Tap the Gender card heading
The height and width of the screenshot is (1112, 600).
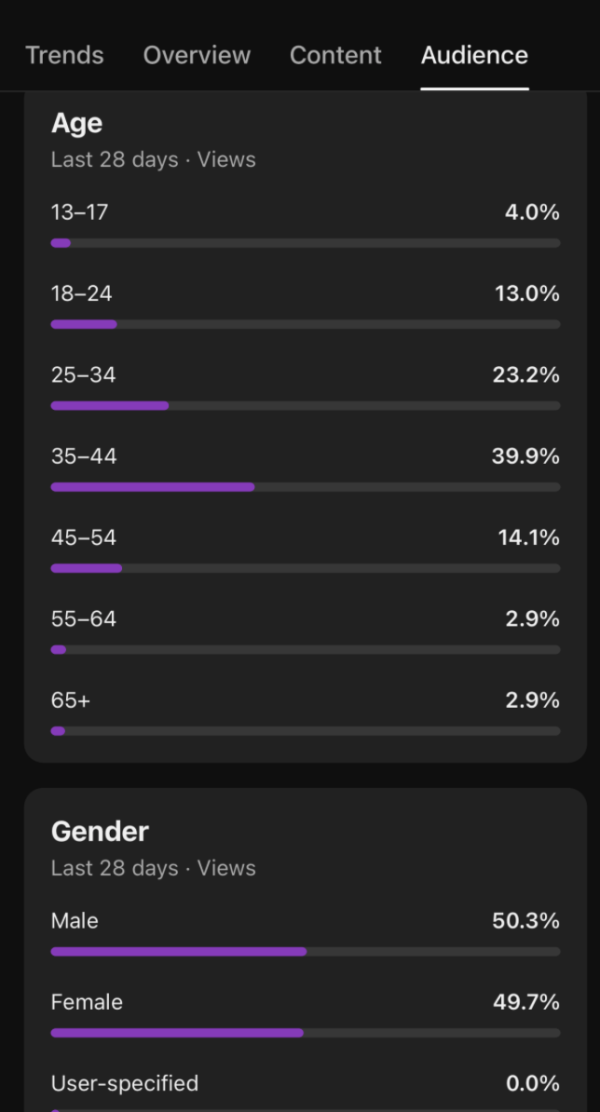pyautogui.click(x=100, y=832)
